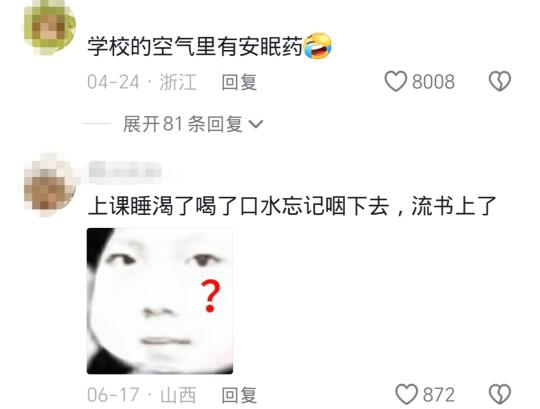Viewport: 540px width, 409px height.
Task: Tap the 06-17 · 山西 timestamp
Action: (x=142, y=395)
